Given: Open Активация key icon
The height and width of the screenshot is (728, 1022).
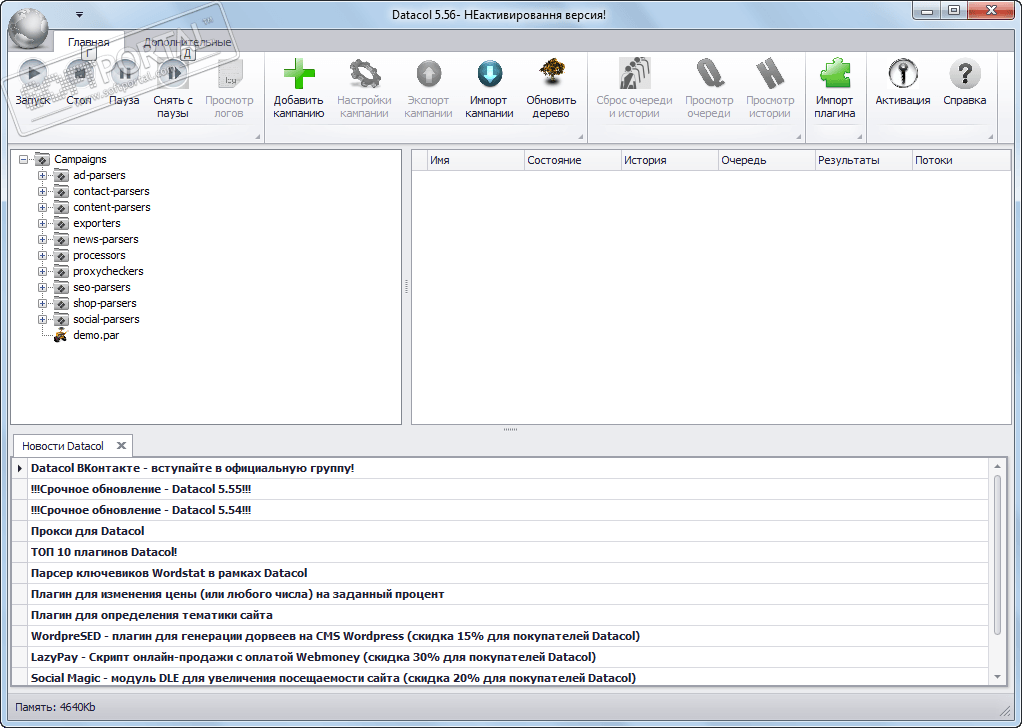Looking at the screenshot, I should pos(903,74).
